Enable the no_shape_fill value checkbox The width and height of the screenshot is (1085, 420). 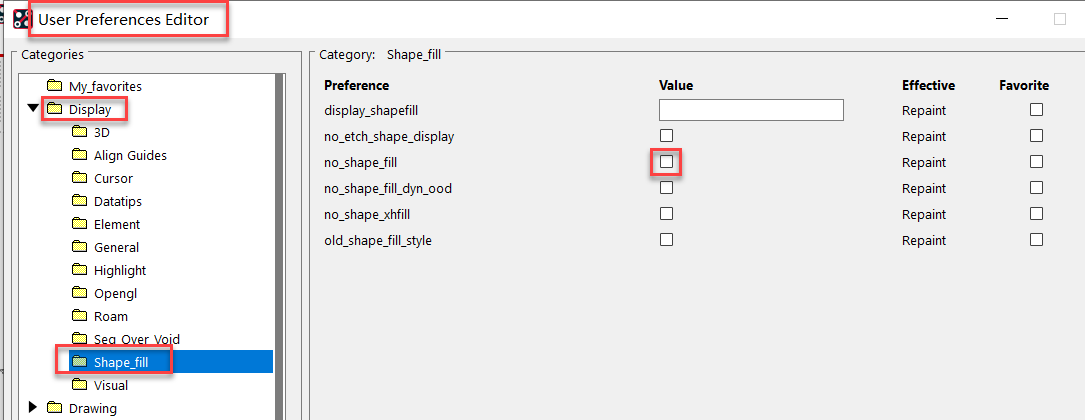pos(666,161)
